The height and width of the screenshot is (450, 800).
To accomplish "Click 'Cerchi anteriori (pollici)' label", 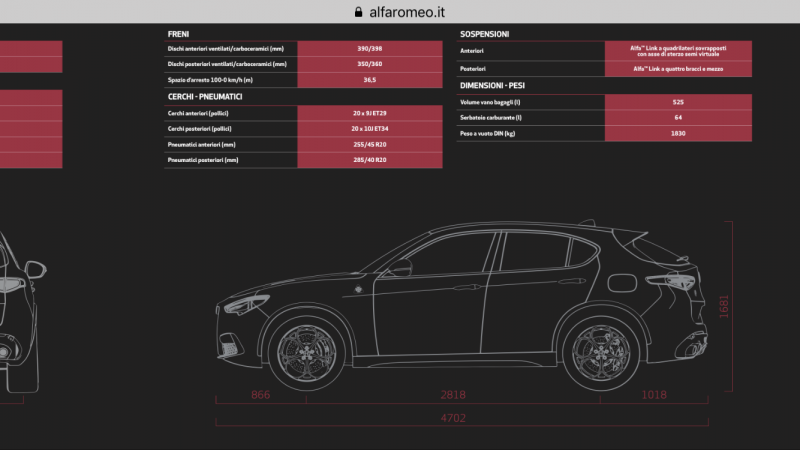I will (198, 113).
